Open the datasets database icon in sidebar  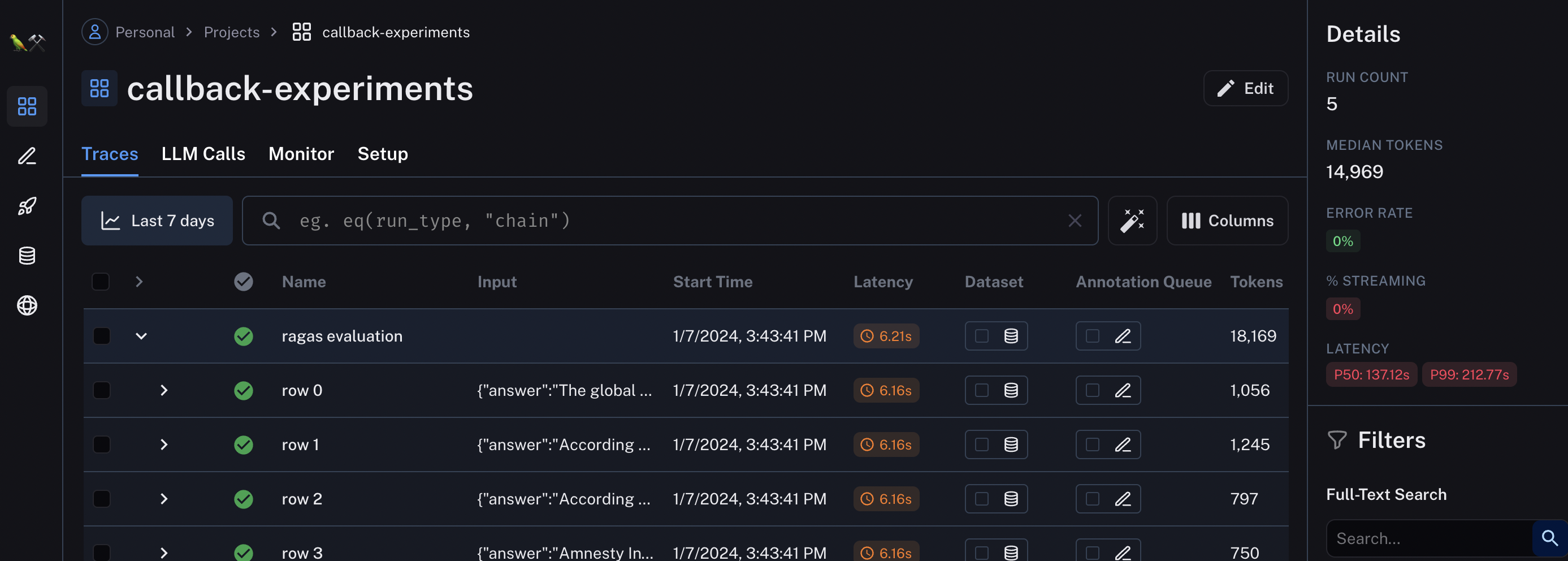(x=27, y=256)
